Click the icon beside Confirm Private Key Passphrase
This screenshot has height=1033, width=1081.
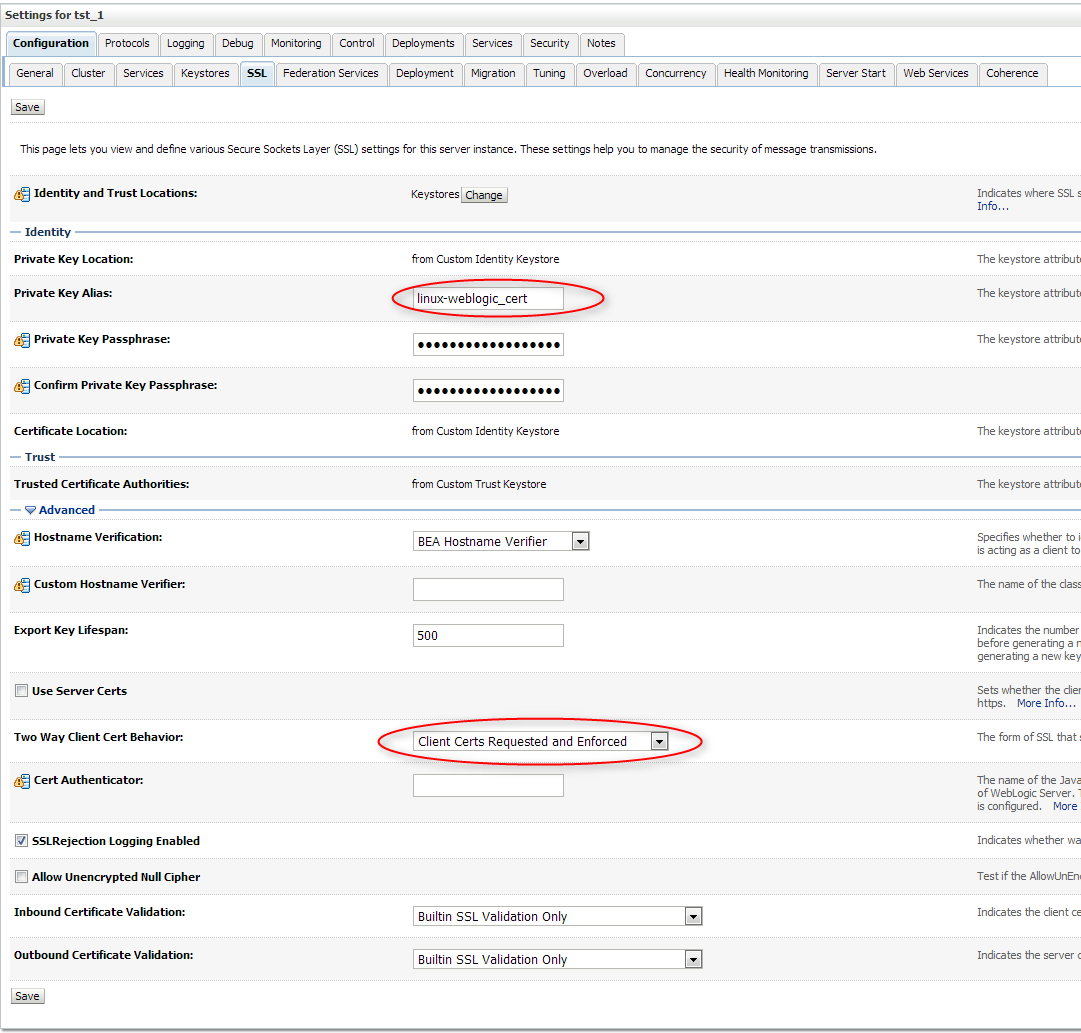pyautogui.click(x=21, y=385)
